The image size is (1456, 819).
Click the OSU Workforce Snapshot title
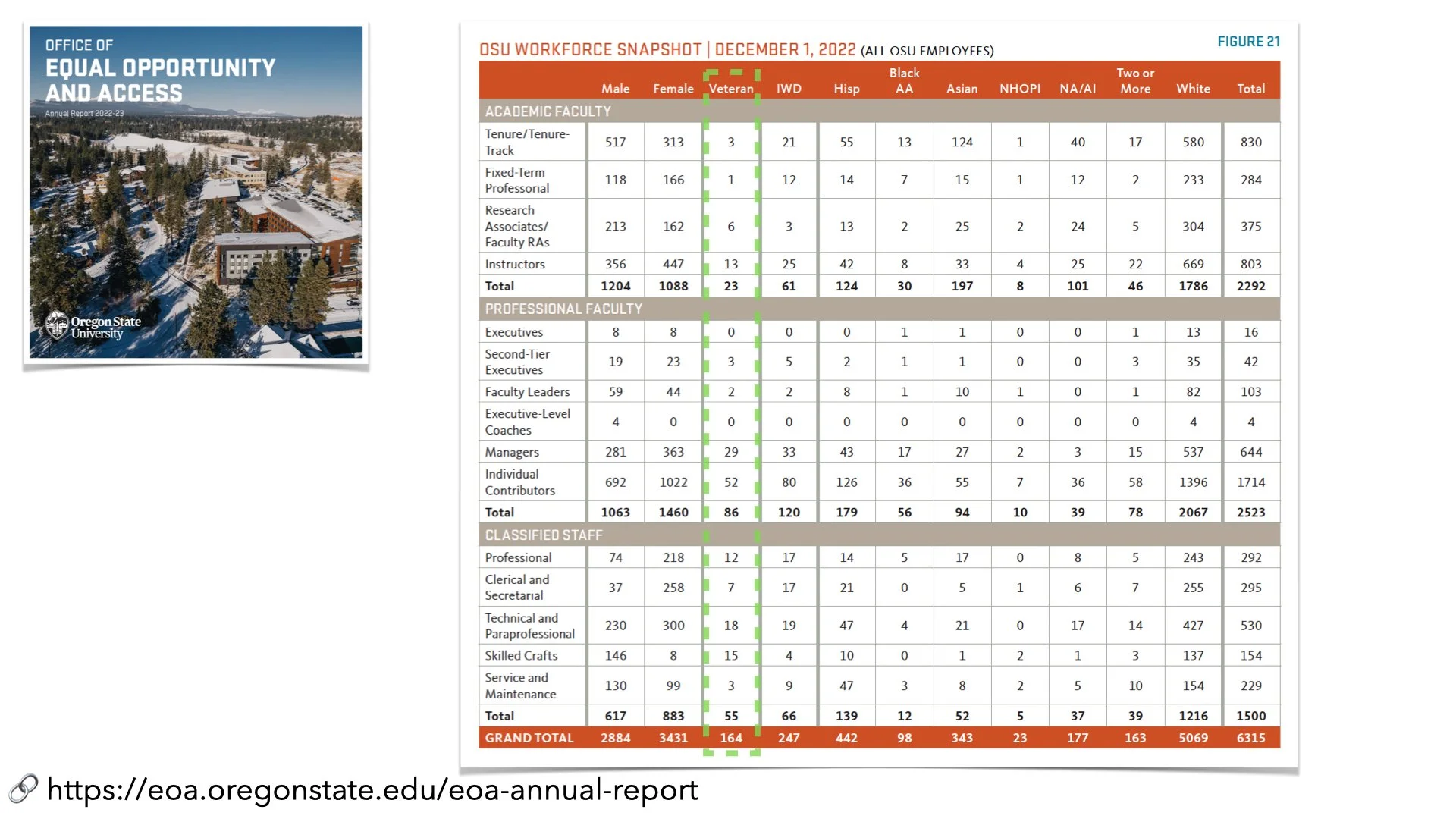click(x=667, y=50)
